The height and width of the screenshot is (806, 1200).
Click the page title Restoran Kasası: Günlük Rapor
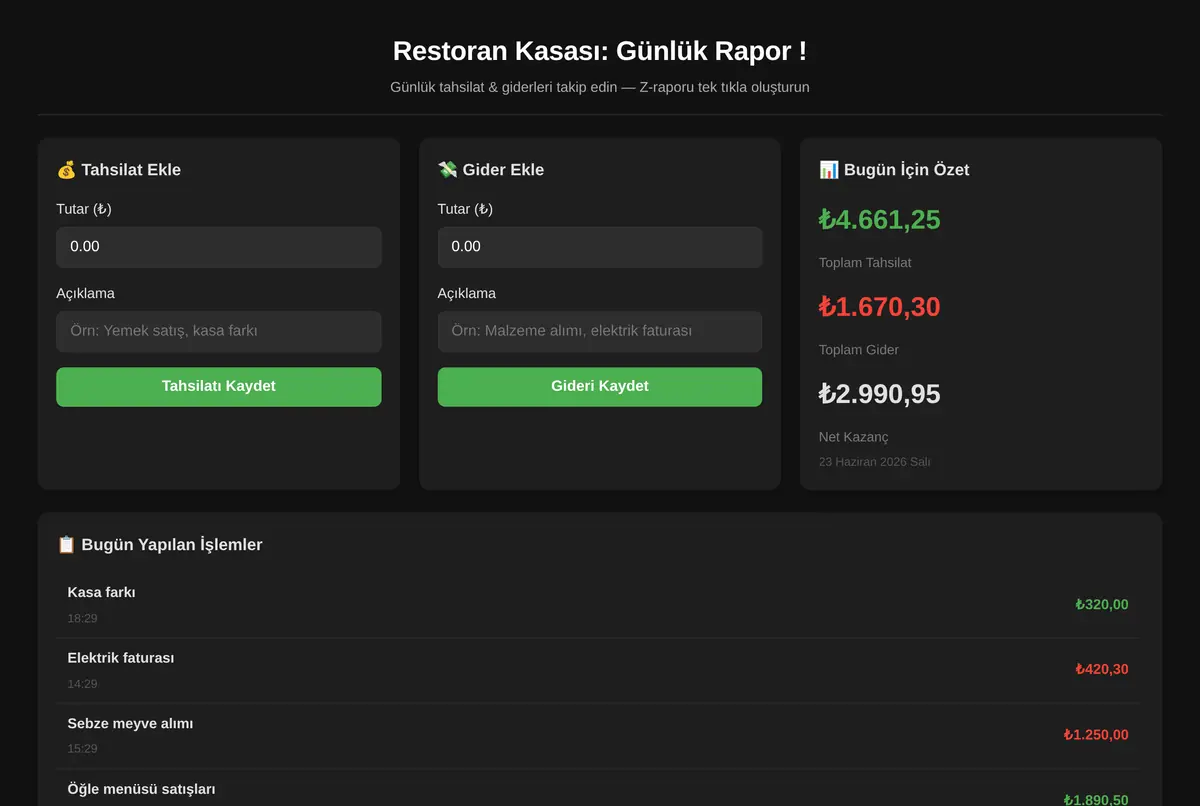(x=600, y=51)
